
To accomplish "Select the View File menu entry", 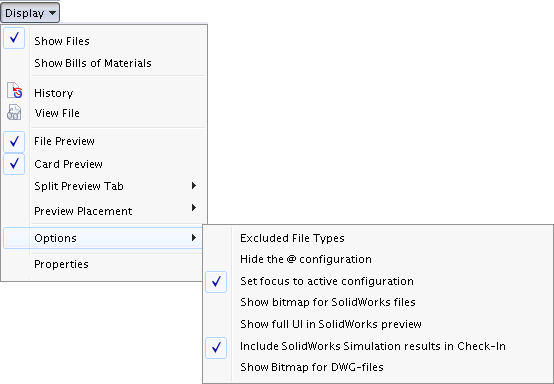I will [x=57, y=113].
